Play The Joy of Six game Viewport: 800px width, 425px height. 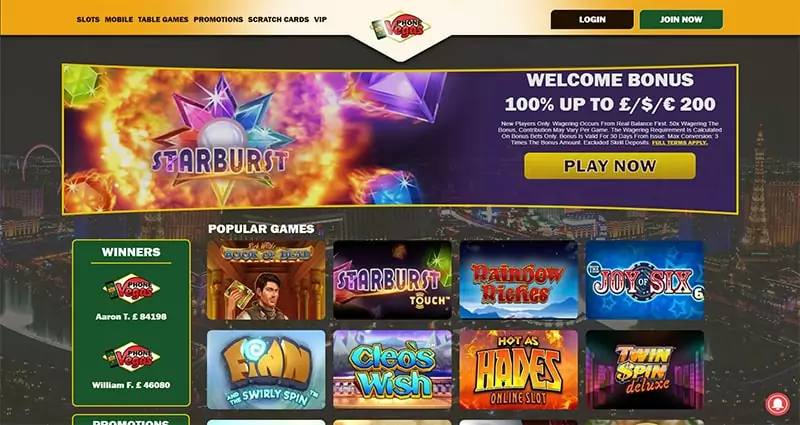coord(645,280)
